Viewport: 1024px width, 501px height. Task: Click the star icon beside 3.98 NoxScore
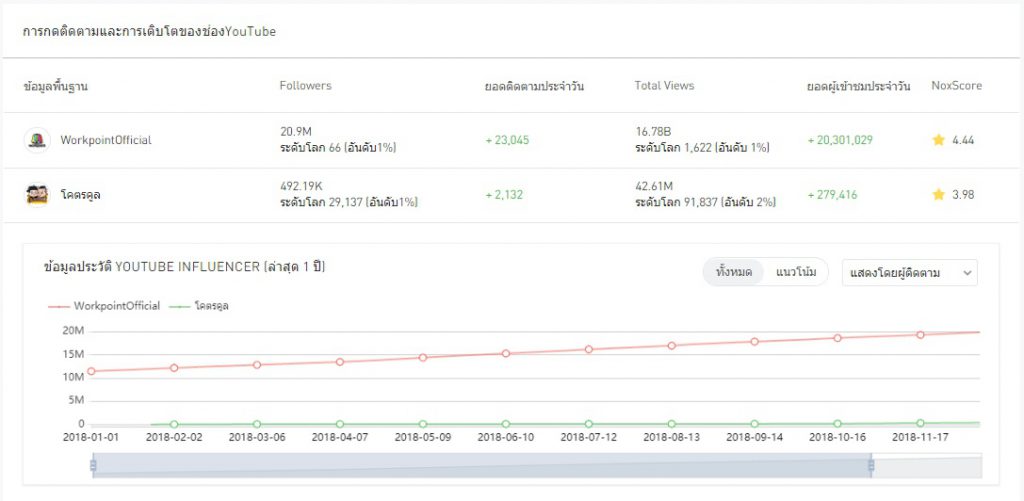(938, 195)
